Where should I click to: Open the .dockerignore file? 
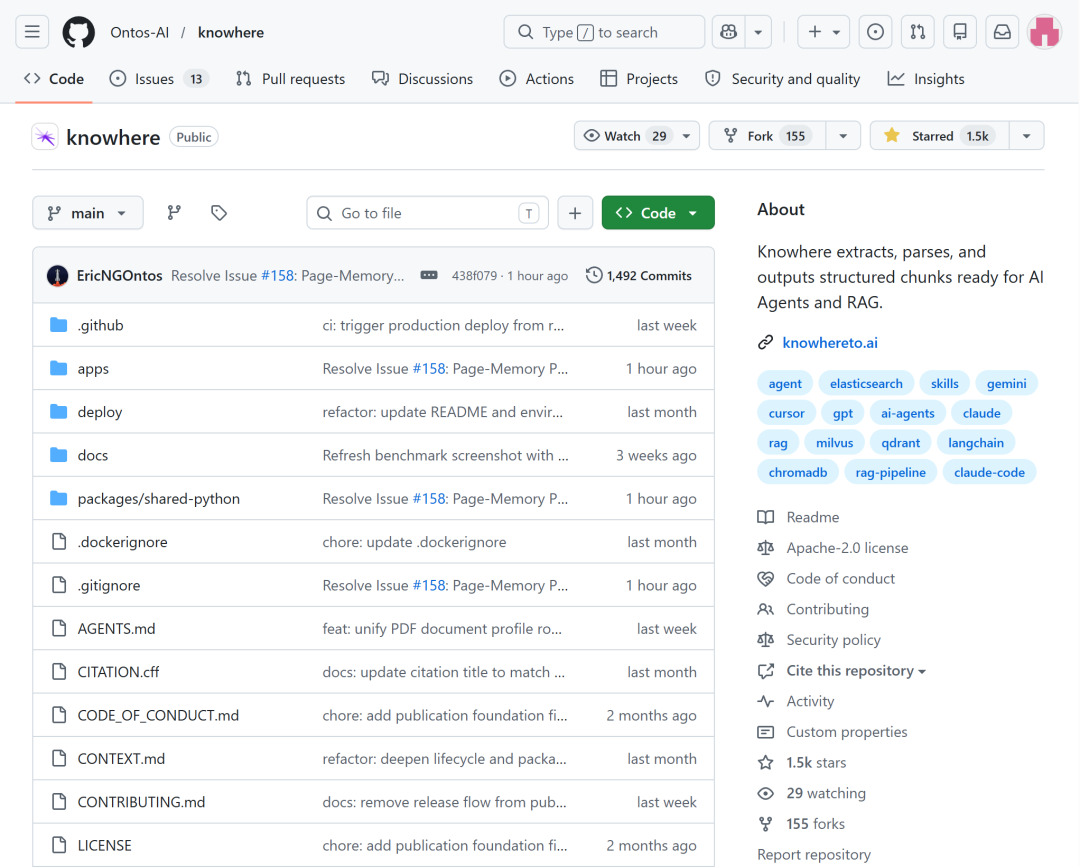click(122, 542)
